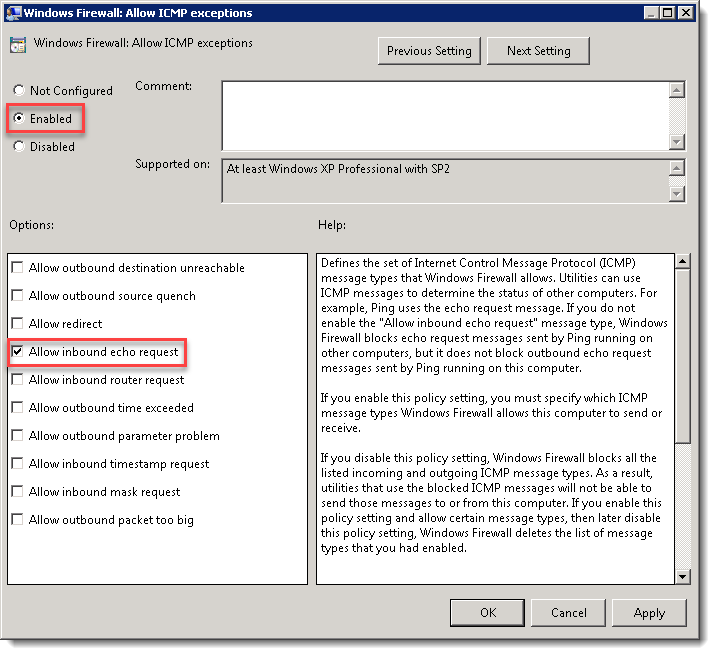Image resolution: width=715 pixels, height=655 pixels.
Task: Choose the Disabled radio option
Action: click(19, 147)
